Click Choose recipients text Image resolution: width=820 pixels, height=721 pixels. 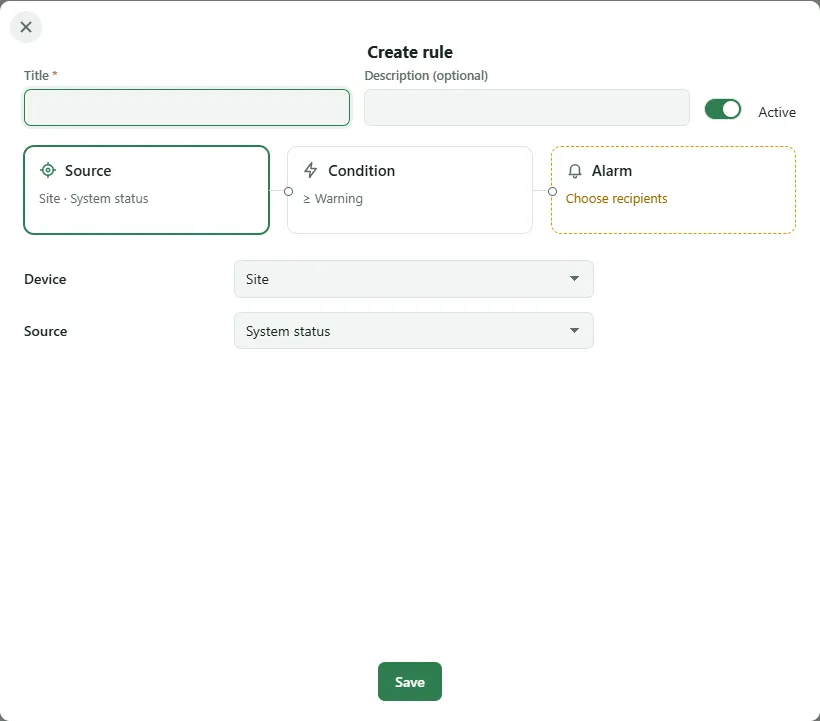point(616,199)
